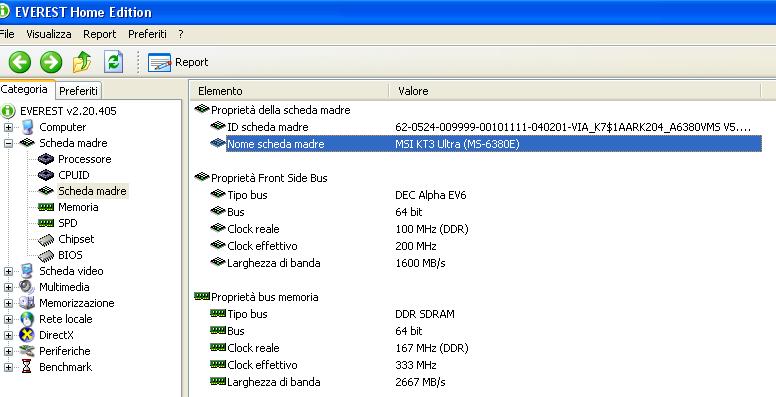Image resolution: width=776 pixels, height=397 pixels.
Task: Open the ? help menu
Action: (181, 34)
